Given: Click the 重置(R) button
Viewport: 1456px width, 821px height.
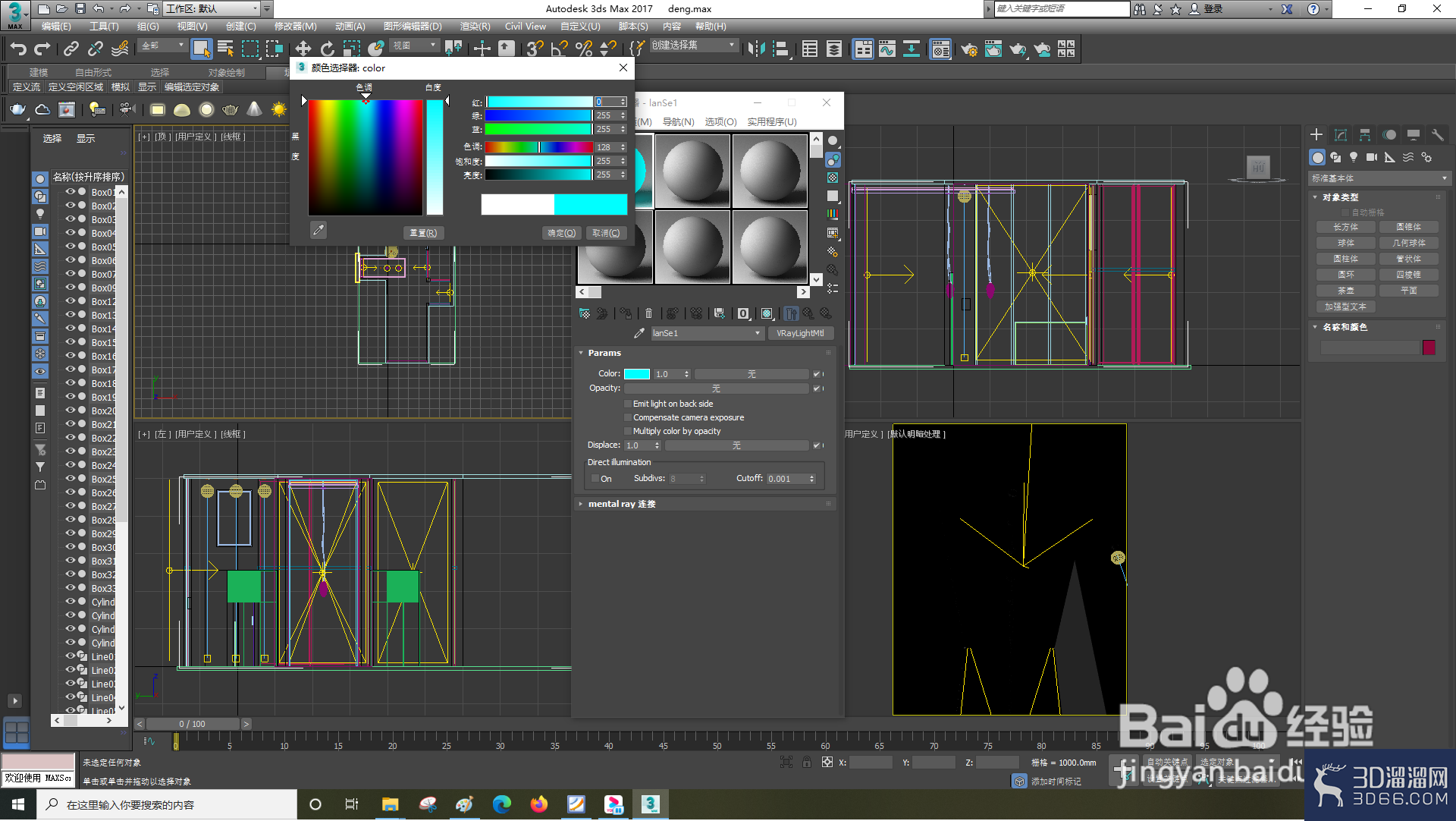Looking at the screenshot, I should (x=423, y=234).
